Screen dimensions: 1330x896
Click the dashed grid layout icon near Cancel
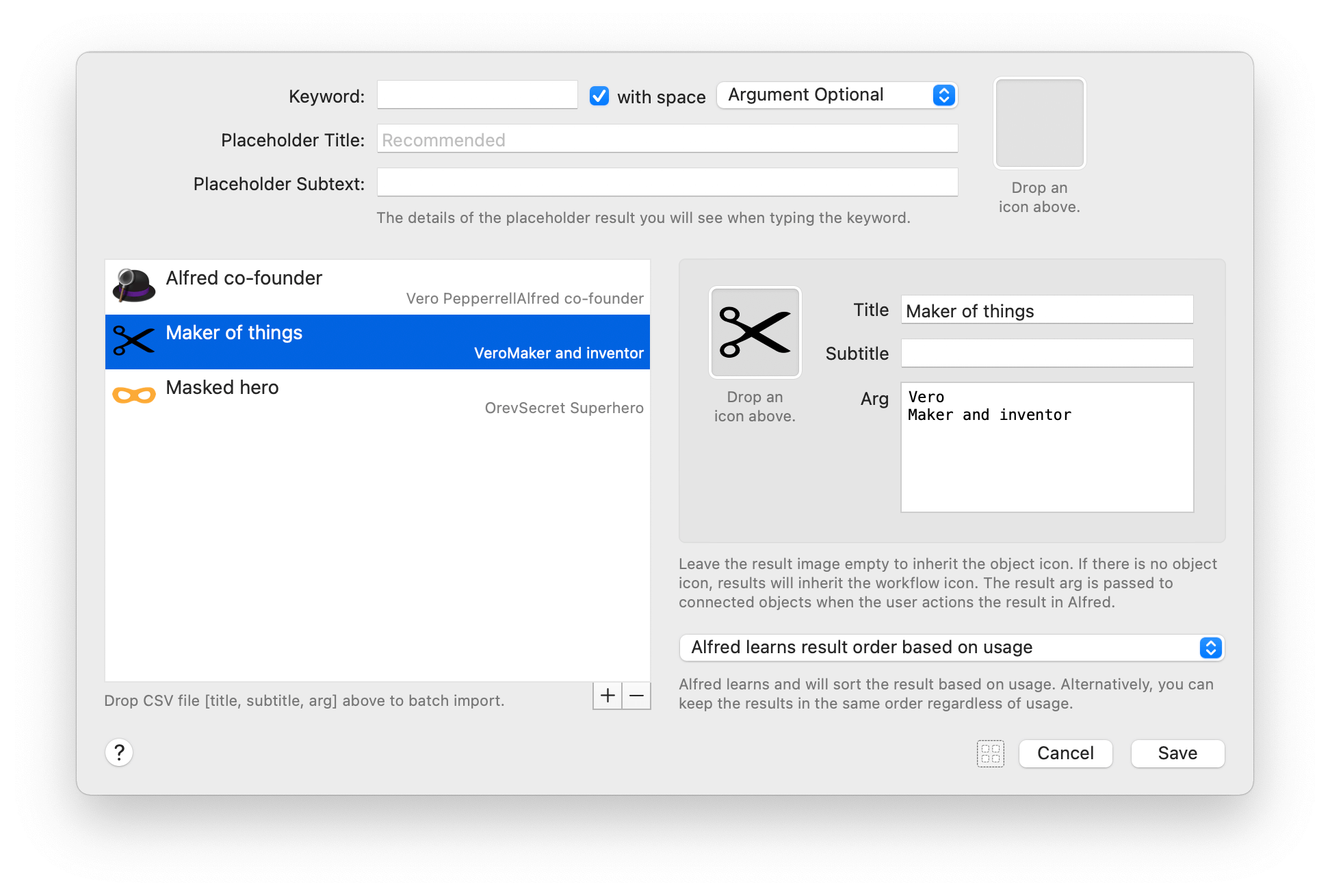[991, 754]
